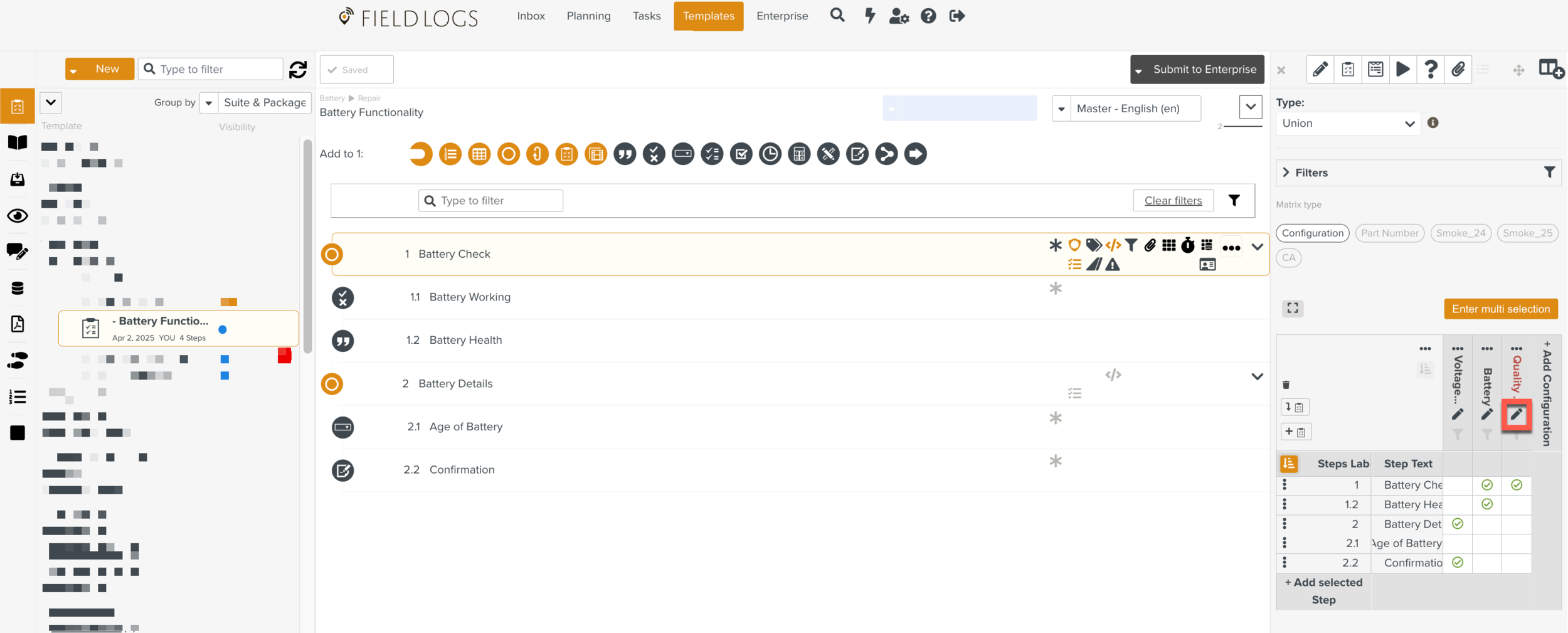Open the Type dropdown showing Union

point(1347,124)
